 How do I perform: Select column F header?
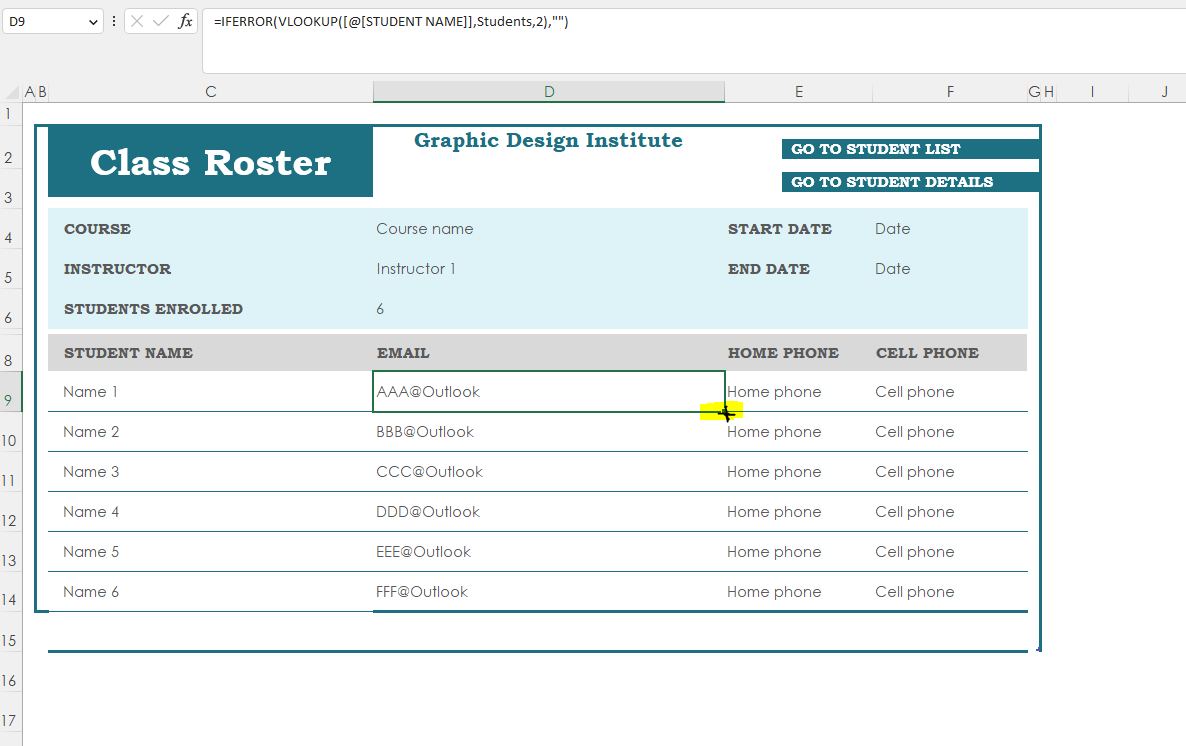tap(950, 92)
